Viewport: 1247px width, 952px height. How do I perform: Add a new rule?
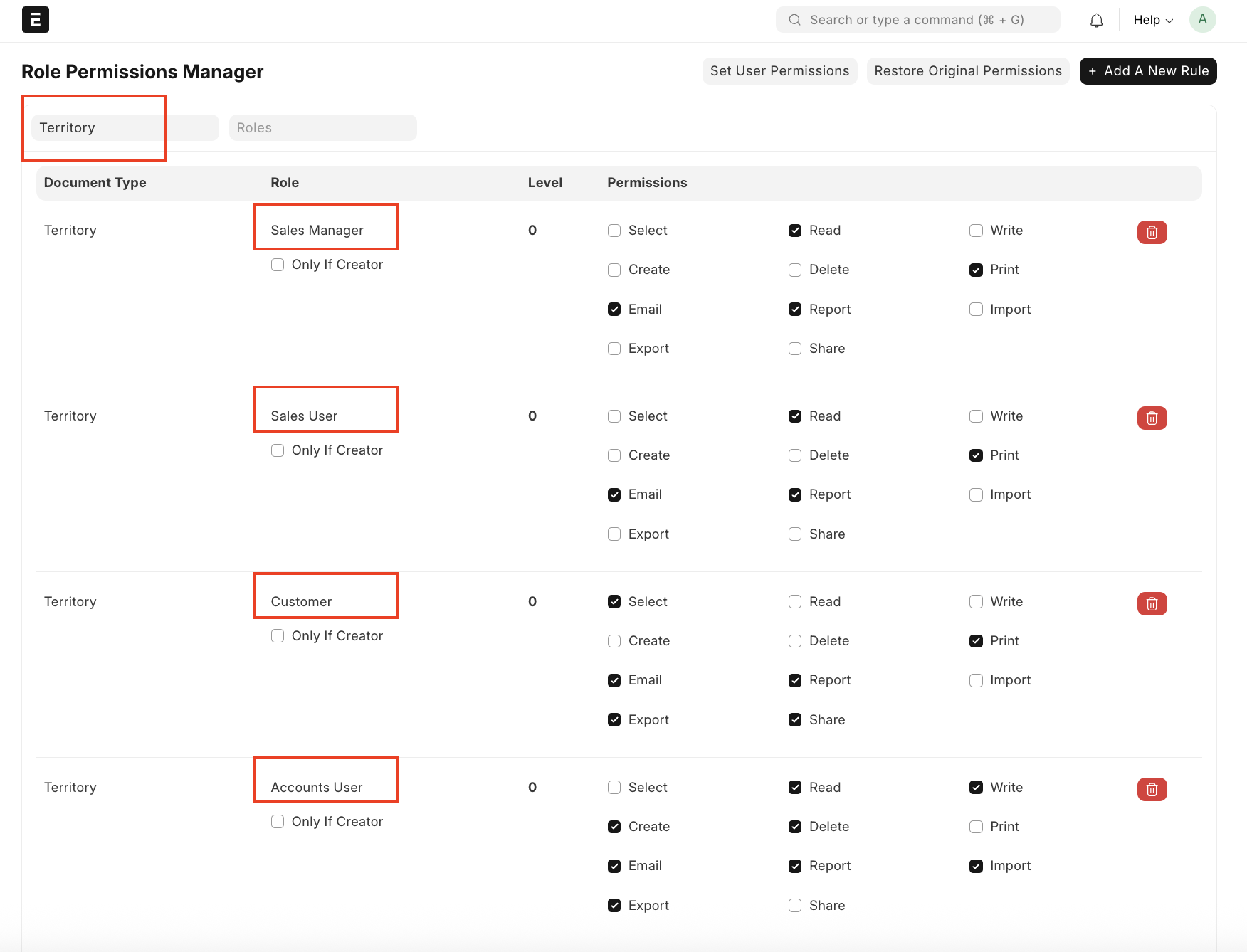tap(1147, 71)
